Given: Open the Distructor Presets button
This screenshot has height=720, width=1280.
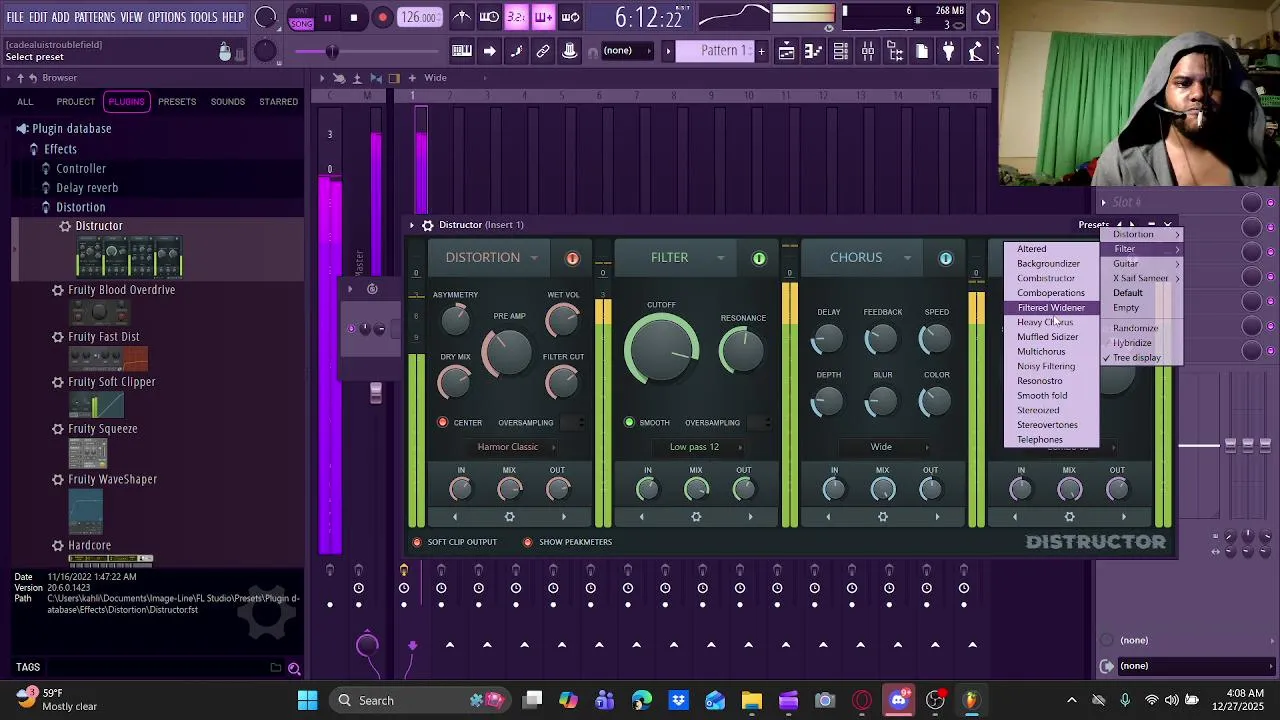Looking at the screenshot, I should tap(1093, 225).
